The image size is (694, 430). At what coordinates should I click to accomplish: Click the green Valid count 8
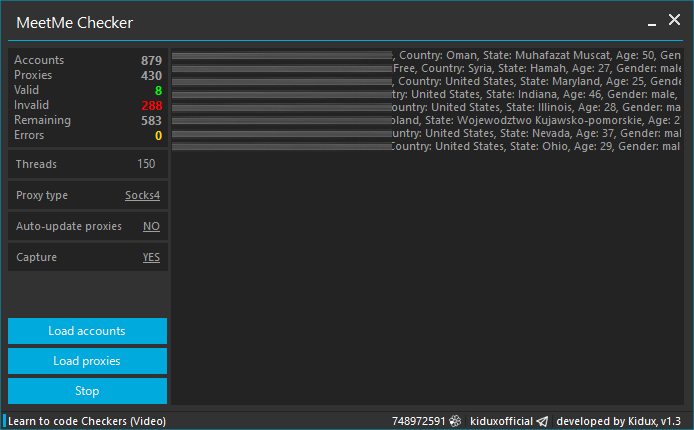pos(158,91)
